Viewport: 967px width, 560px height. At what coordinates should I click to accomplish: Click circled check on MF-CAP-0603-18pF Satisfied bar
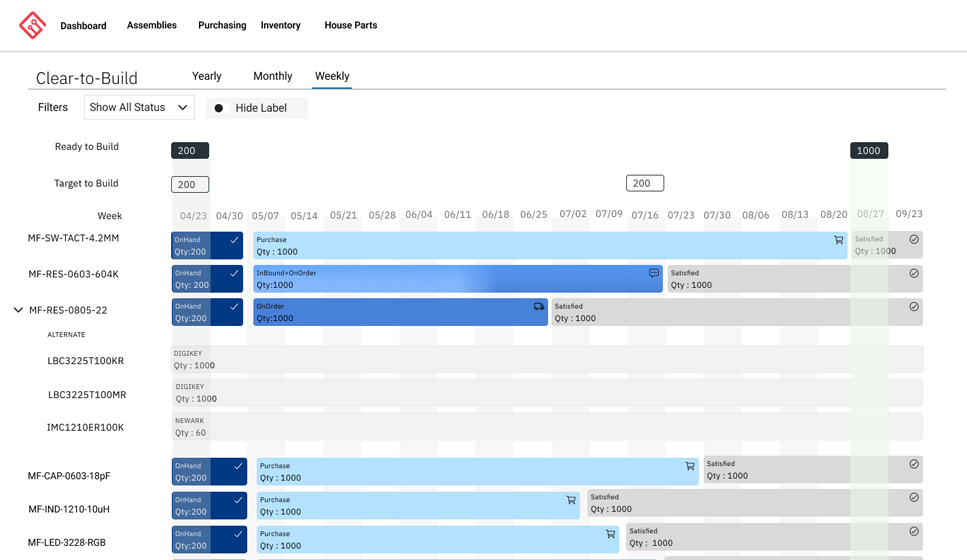pyautogui.click(x=914, y=464)
